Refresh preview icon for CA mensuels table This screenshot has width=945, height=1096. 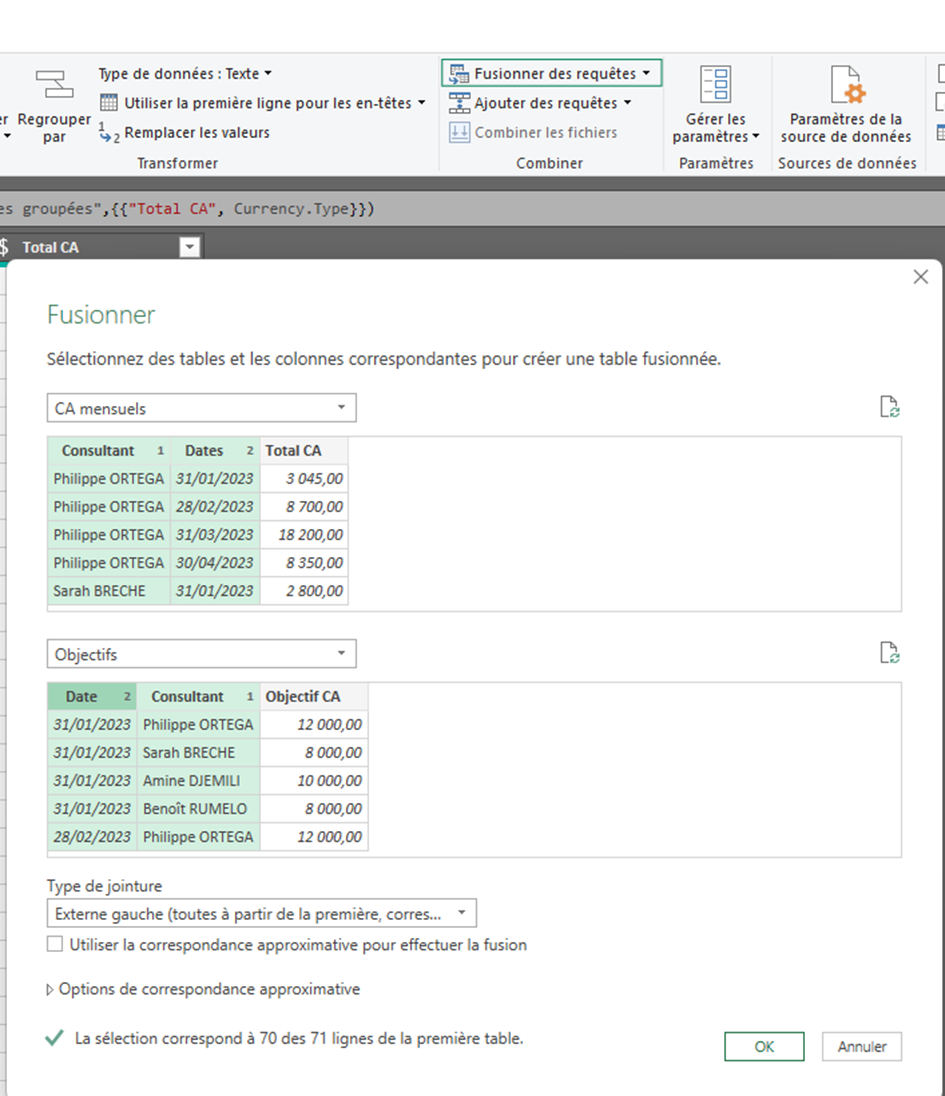889,406
